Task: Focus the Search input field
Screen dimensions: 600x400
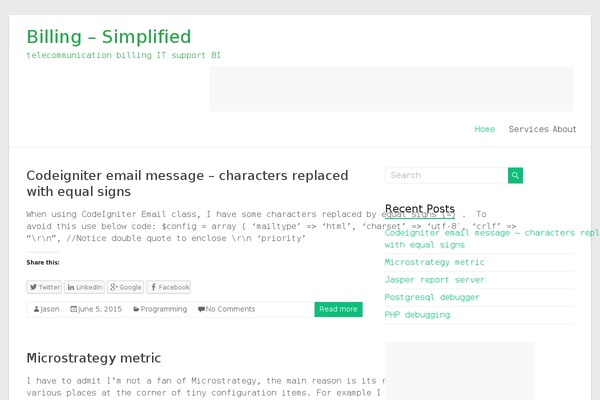Action: click(446, 175)
